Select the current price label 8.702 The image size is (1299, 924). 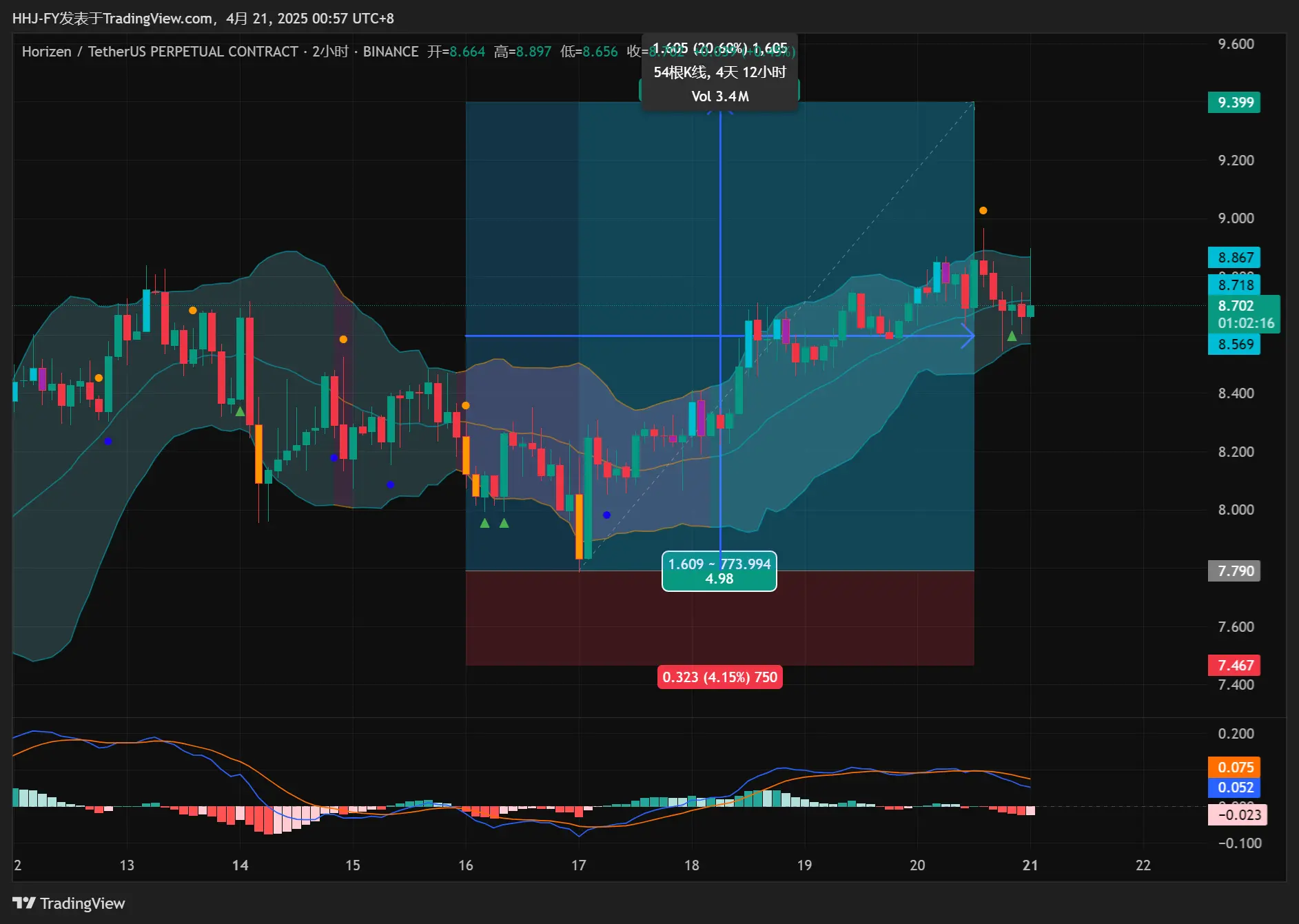(1236, 306)
